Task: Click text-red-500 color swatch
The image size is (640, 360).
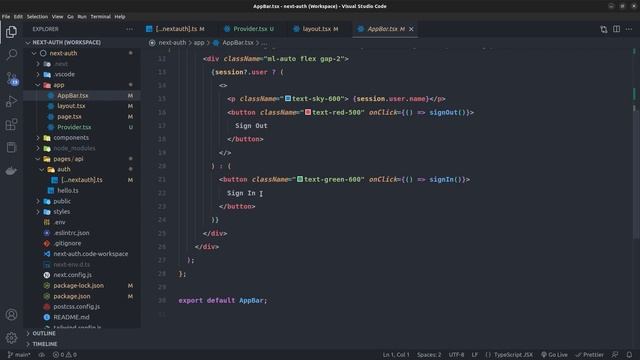Action: pyautogui.click(x=308, y=112)
